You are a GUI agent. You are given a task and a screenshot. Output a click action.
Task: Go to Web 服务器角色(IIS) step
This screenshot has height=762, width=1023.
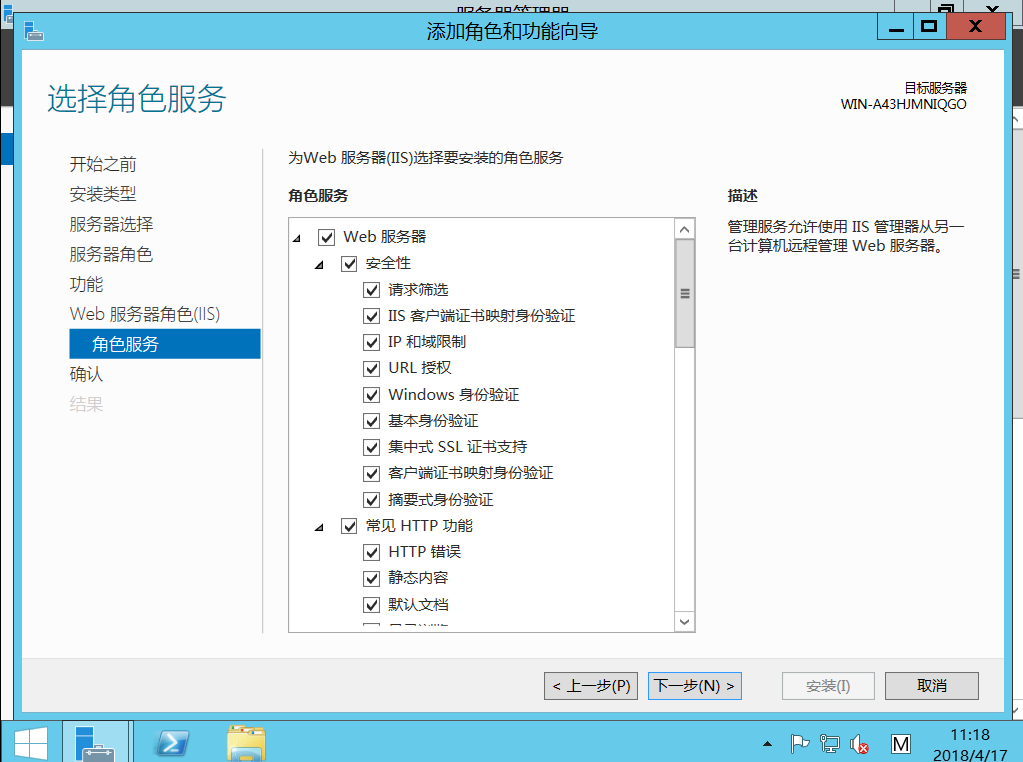tap(145, 314)
